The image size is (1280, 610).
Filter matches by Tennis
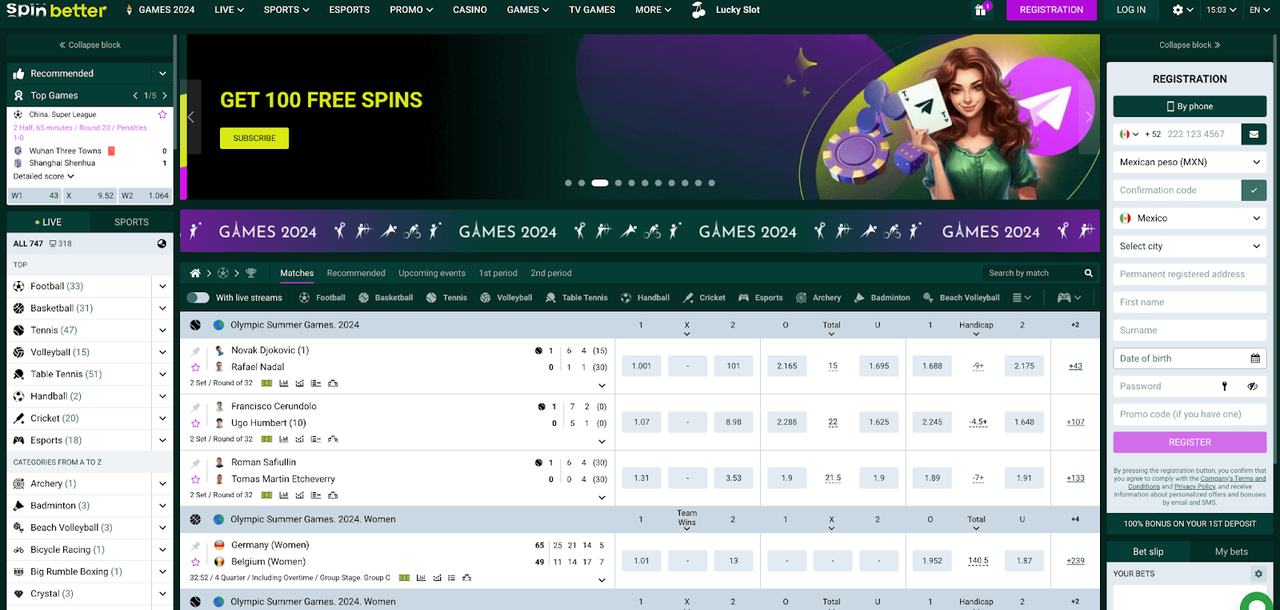click(446, 298)
